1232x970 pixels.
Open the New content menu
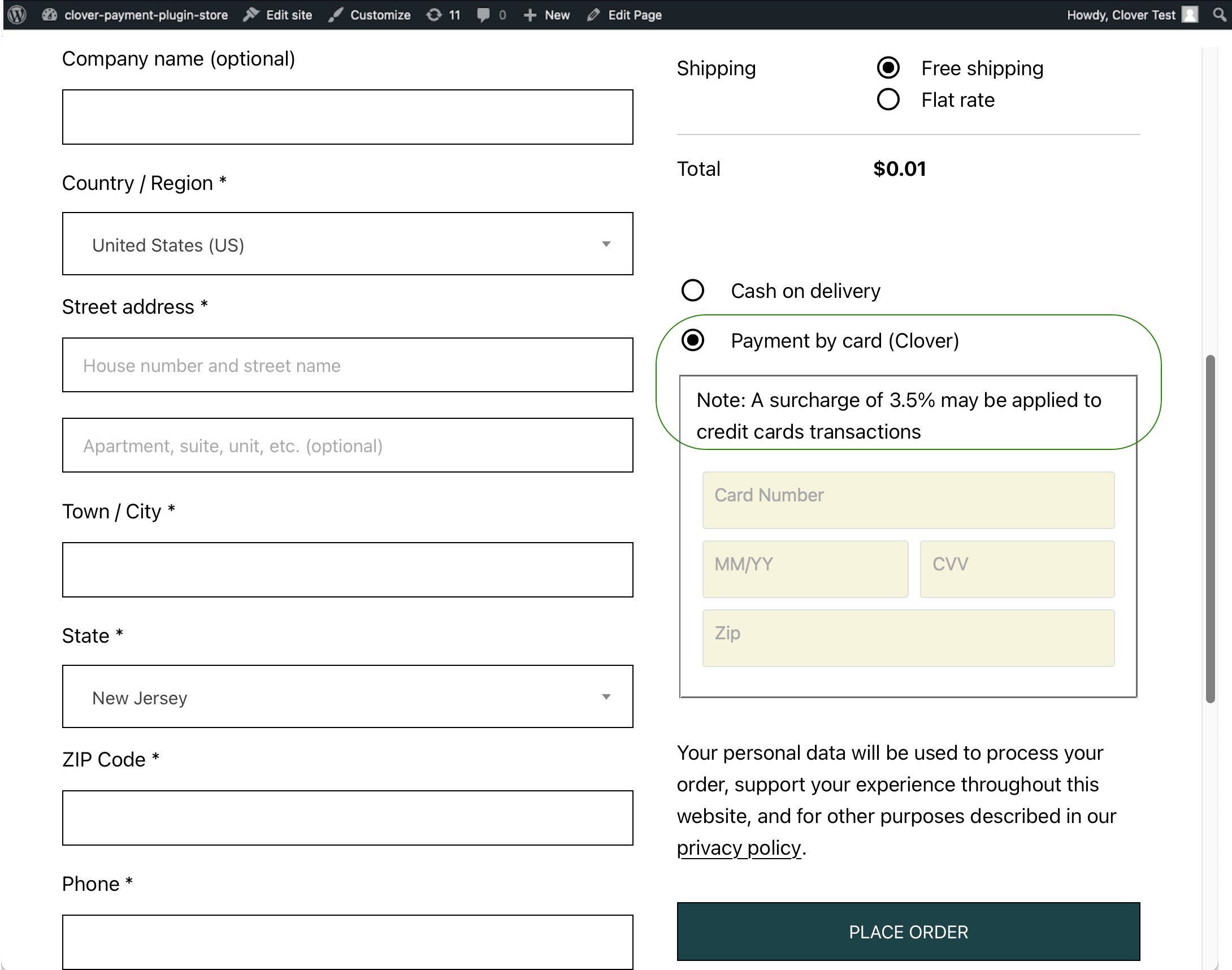546,15
